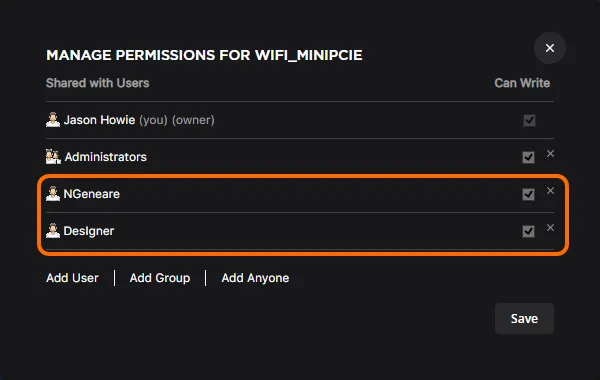Image resolution: width=600 pixels, height=380 pixels.
Task: Select the Administrators entry name
Action: (106, 157)
